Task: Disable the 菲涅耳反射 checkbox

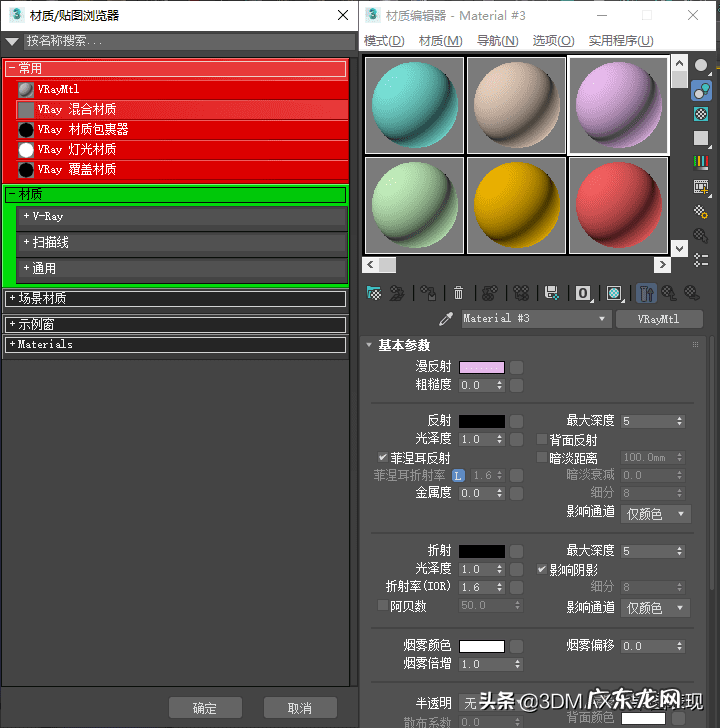Action: tap(383, 458)
